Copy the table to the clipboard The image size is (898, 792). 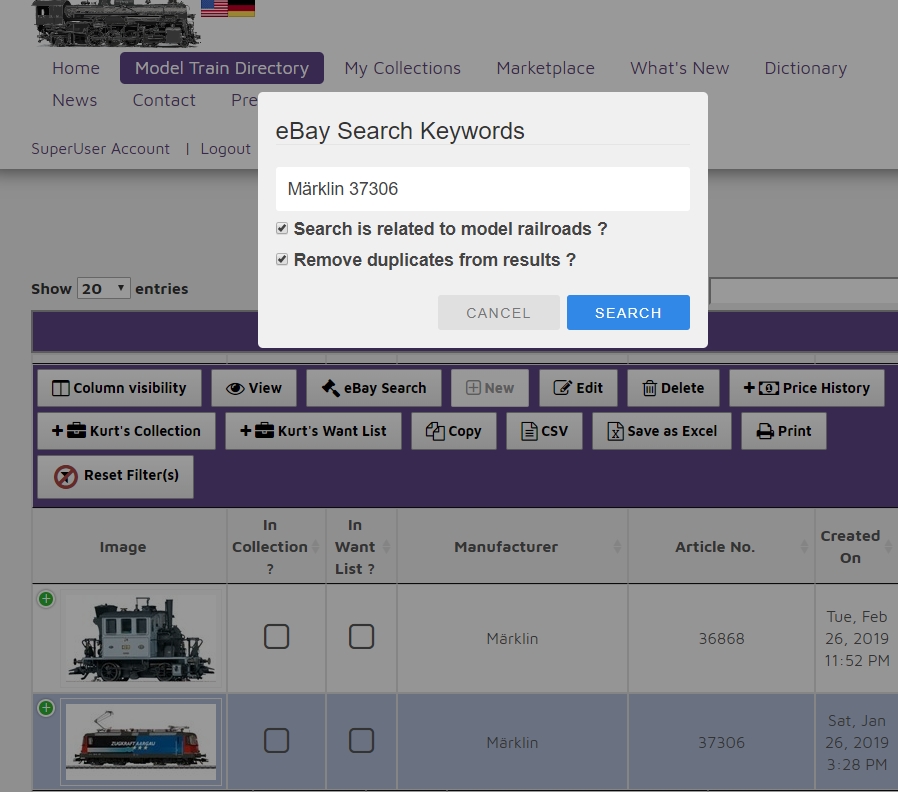click(x=454, y=431)
